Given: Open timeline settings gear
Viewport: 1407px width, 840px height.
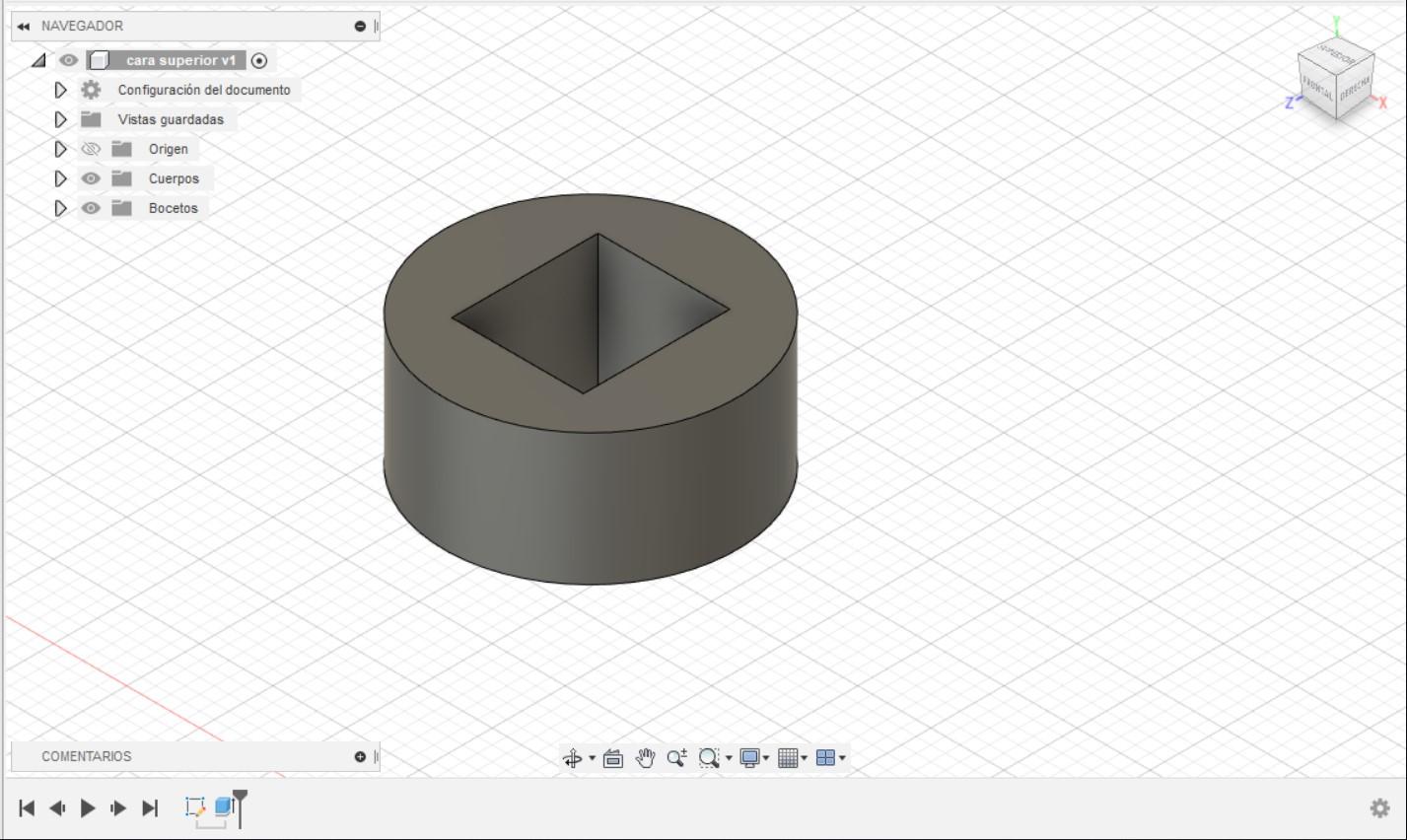Looking at the screenshot, I should click(x=1379, y=808).
